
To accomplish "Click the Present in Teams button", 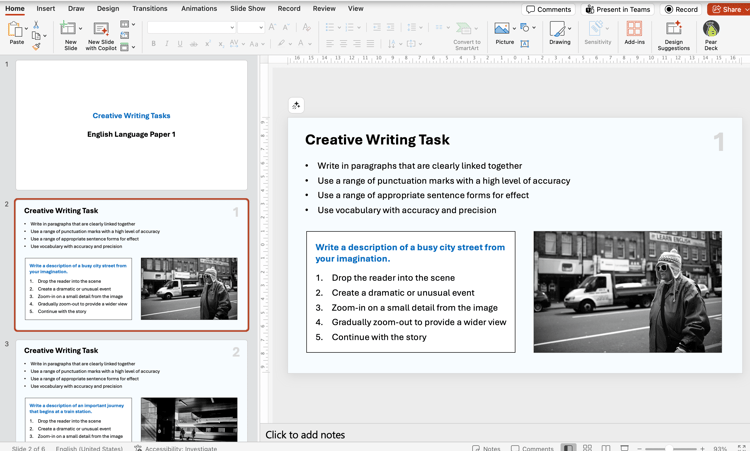I will (x=617, y=9).
